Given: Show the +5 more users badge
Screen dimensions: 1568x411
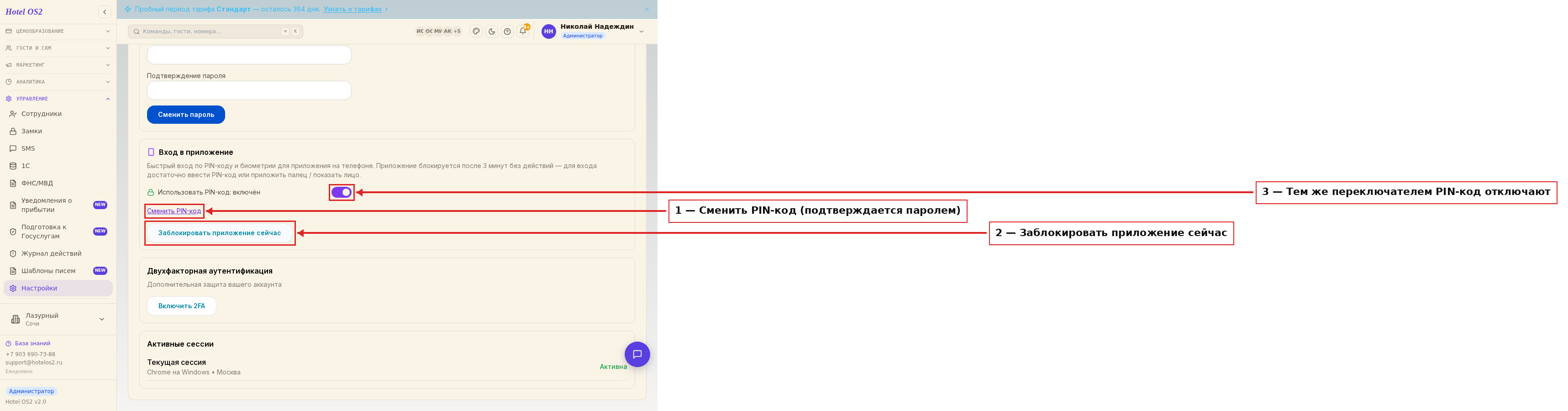Looking at the screenshot, I should pyautogui.click(x=457, y=31).
